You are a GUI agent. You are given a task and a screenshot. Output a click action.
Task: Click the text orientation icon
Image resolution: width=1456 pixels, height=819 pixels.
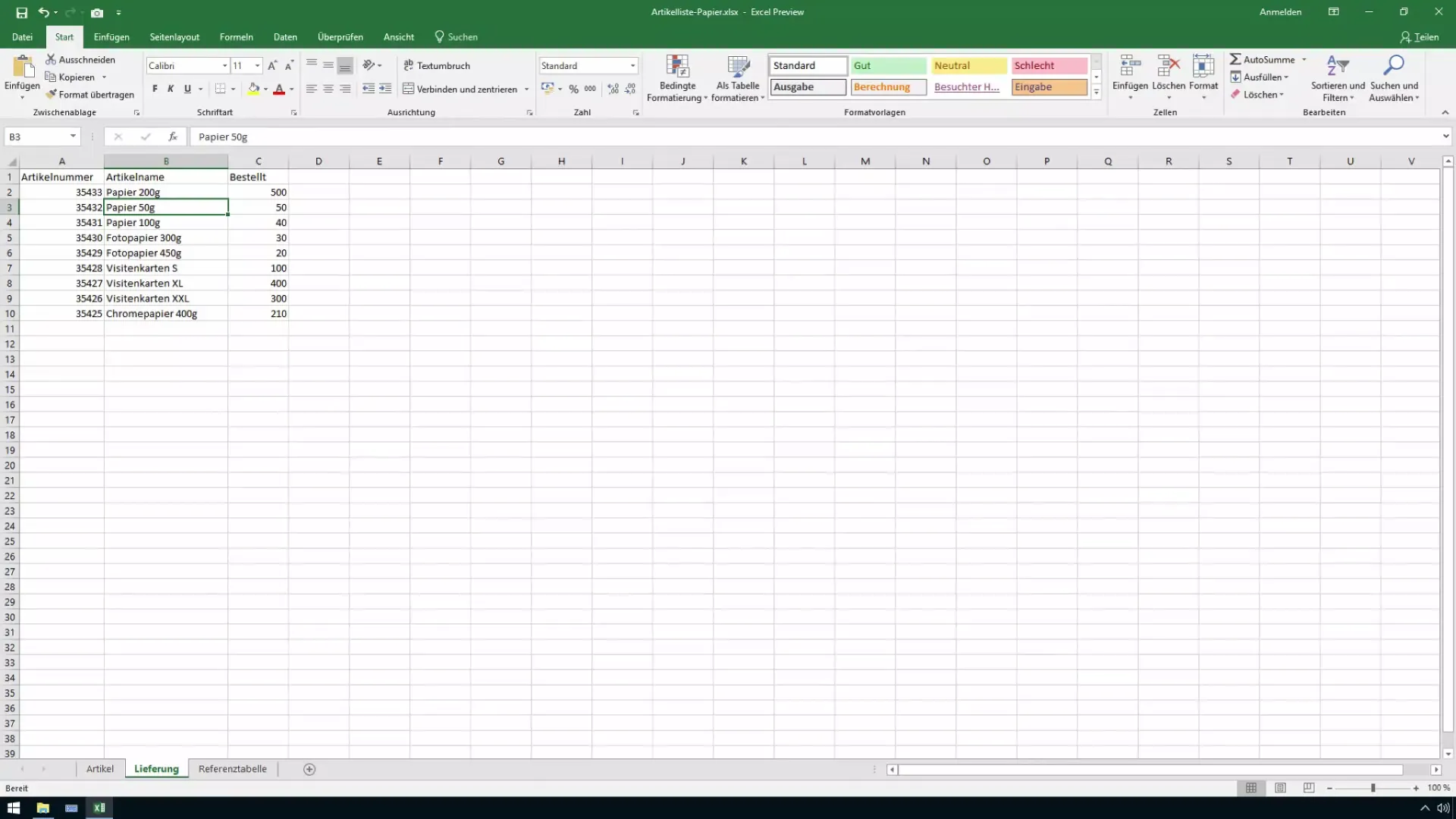369,65
